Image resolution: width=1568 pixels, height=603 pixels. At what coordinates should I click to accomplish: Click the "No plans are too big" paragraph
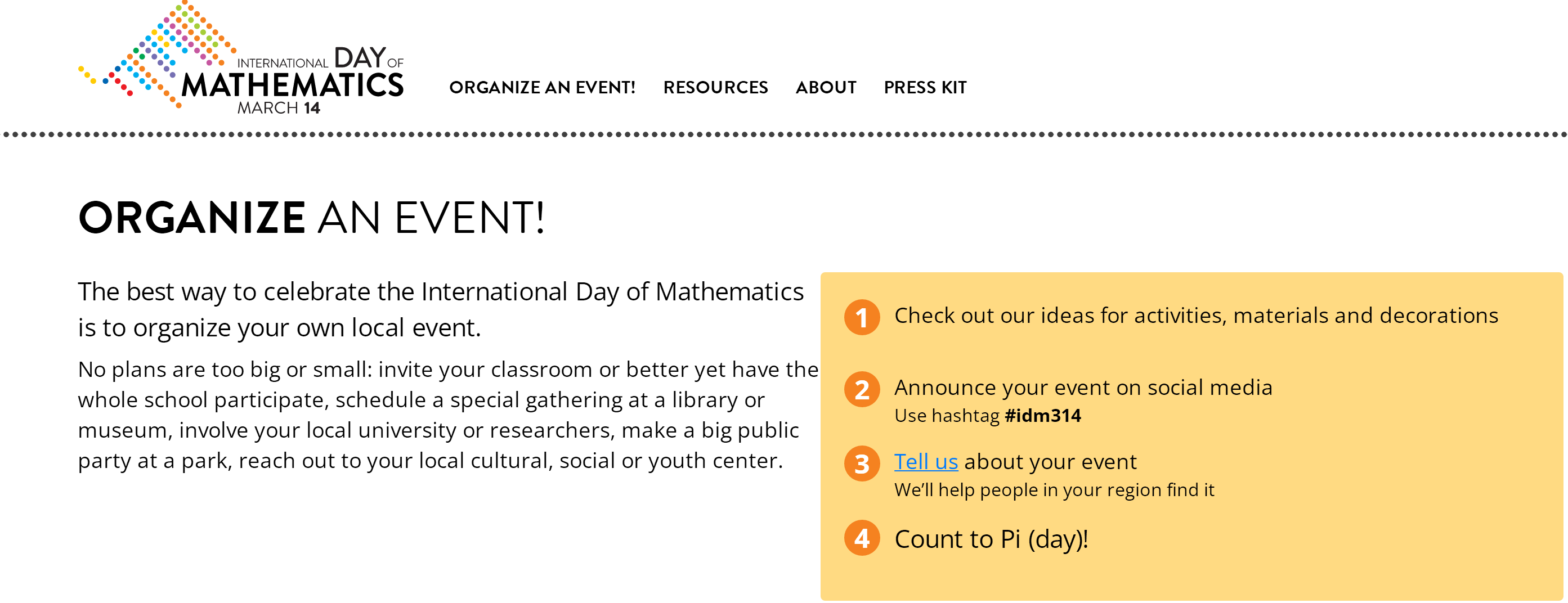click(447, 415)
